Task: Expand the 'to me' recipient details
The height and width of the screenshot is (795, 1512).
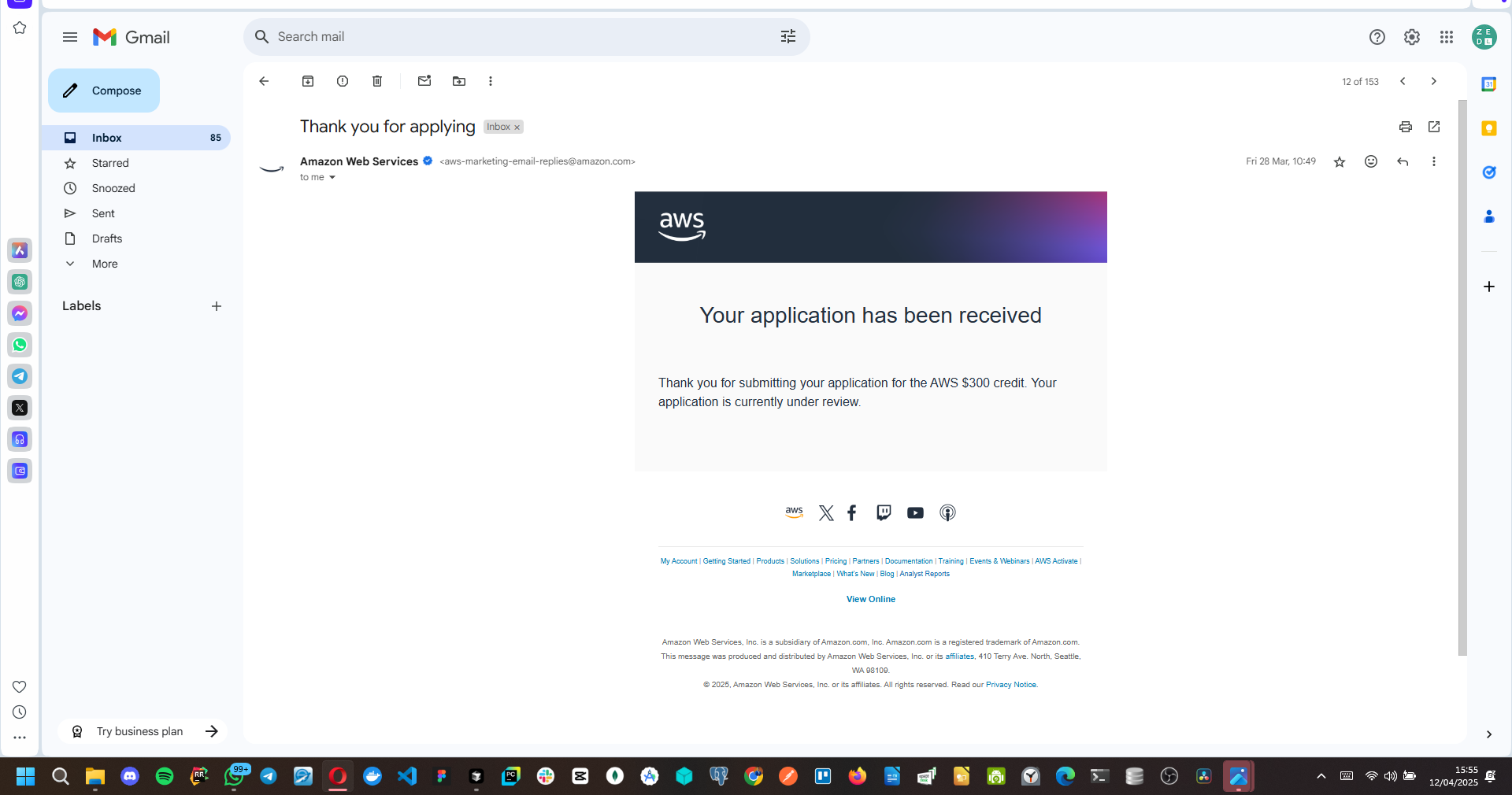Action: click(x=332, y=178)
